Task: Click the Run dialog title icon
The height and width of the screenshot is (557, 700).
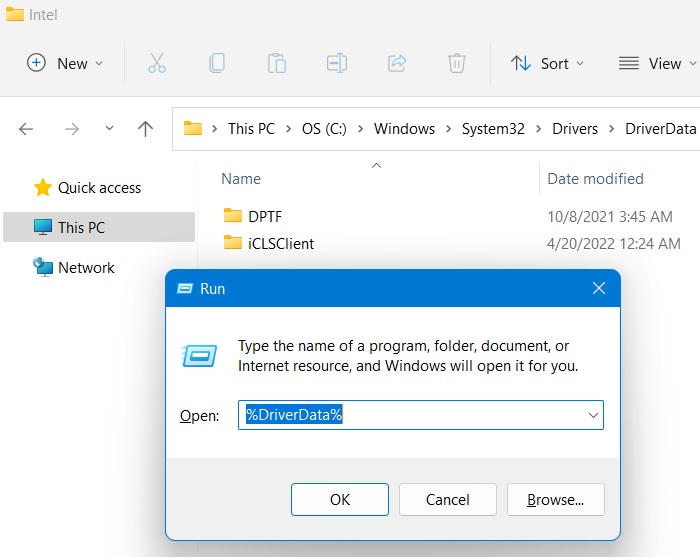Action: [184, 288]
